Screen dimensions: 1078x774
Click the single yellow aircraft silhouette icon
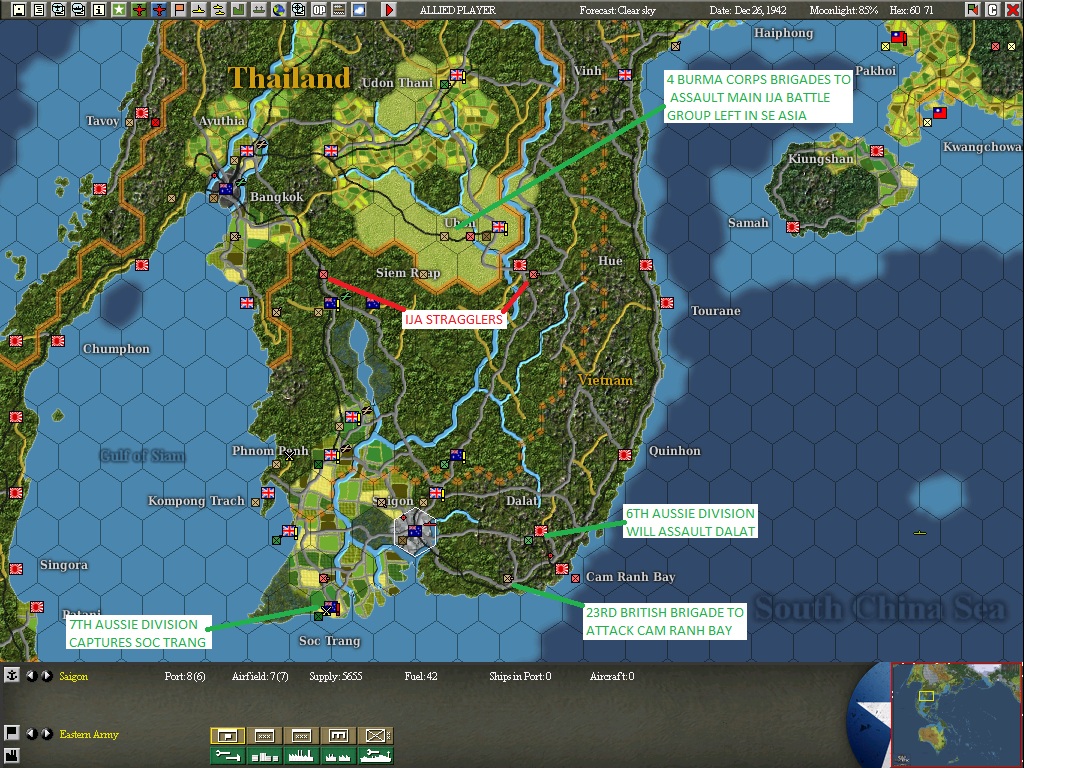[199, 10]
